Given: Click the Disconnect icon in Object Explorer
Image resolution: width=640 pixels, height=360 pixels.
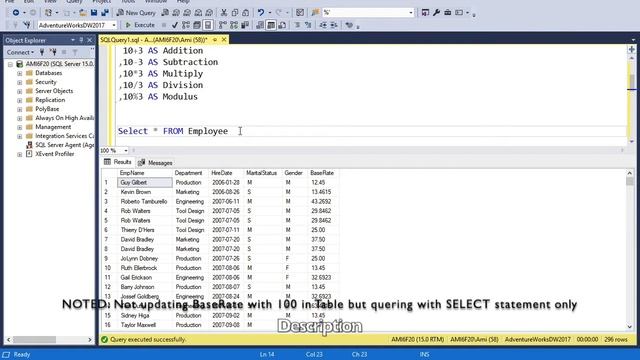Looking at the screenshot, I should (x=53, y=52).
